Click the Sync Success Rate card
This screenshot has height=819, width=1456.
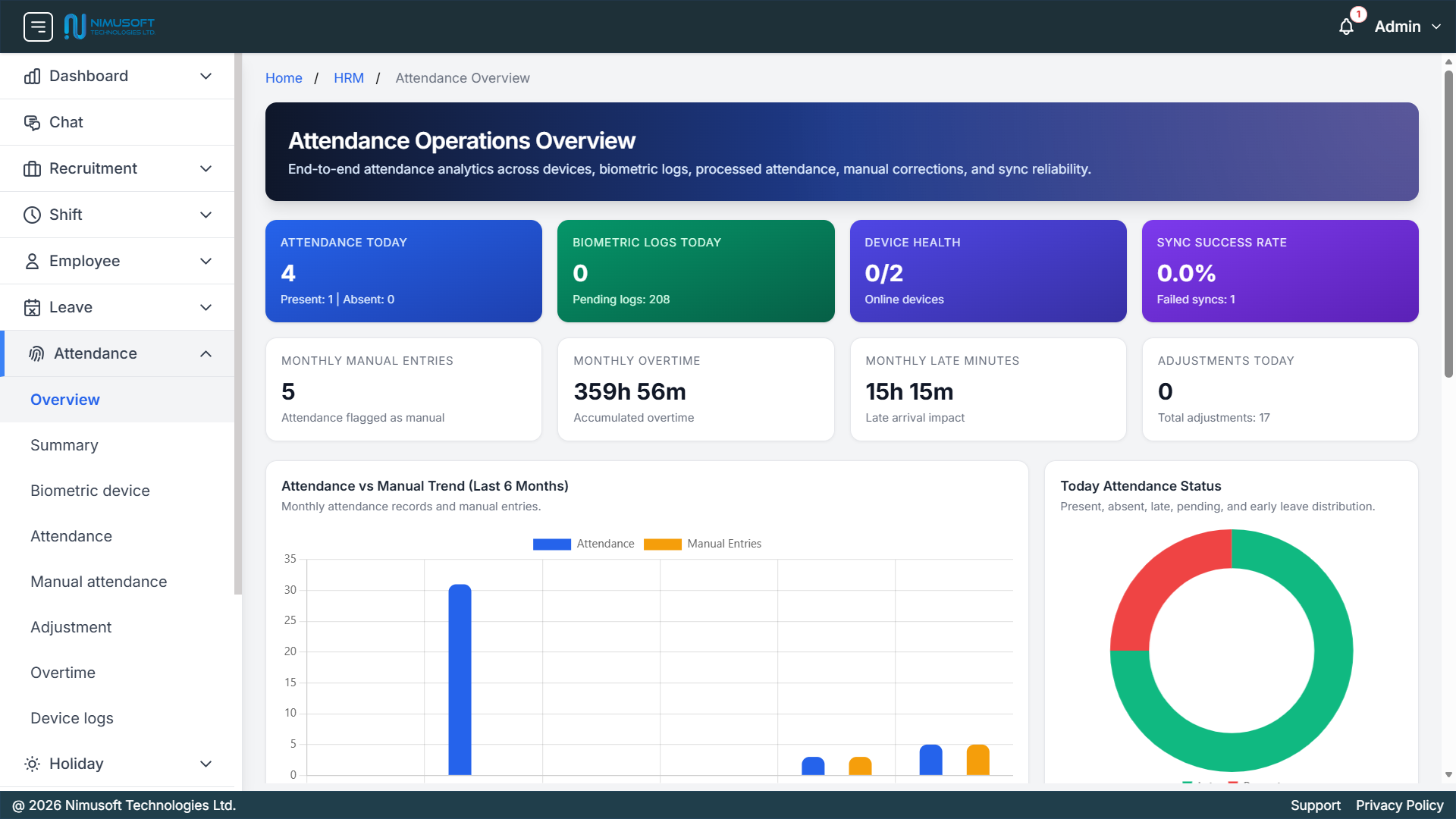pyautogui.click(x=1279, y=271)
